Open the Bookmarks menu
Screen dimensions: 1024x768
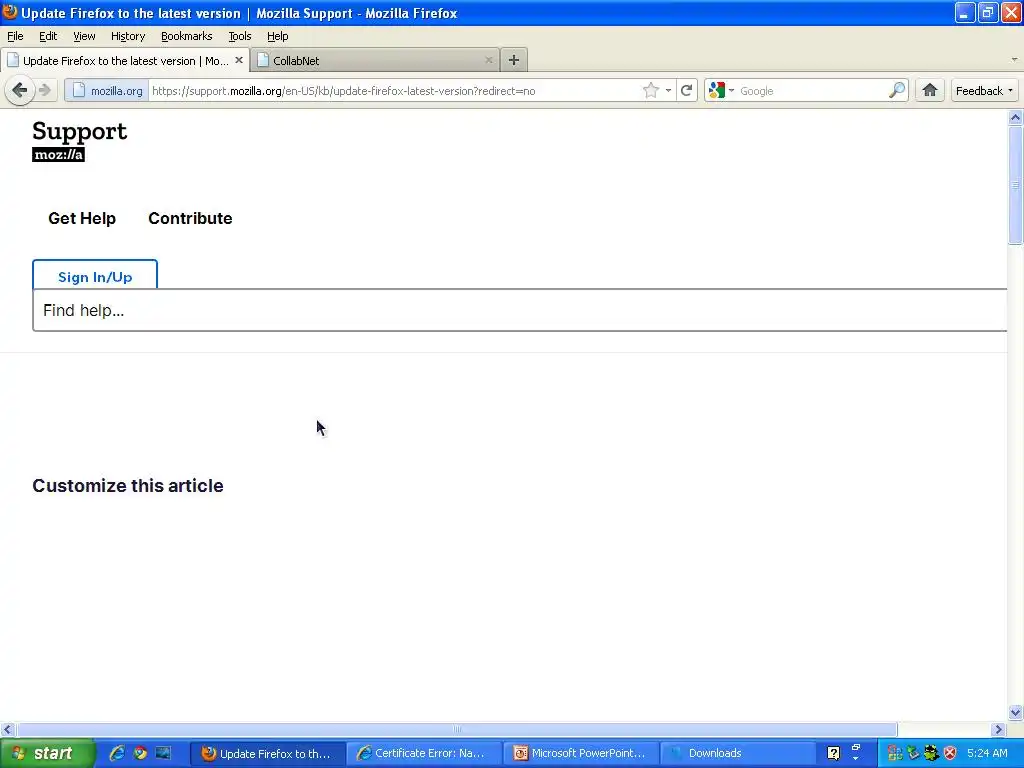click(186, 36)
